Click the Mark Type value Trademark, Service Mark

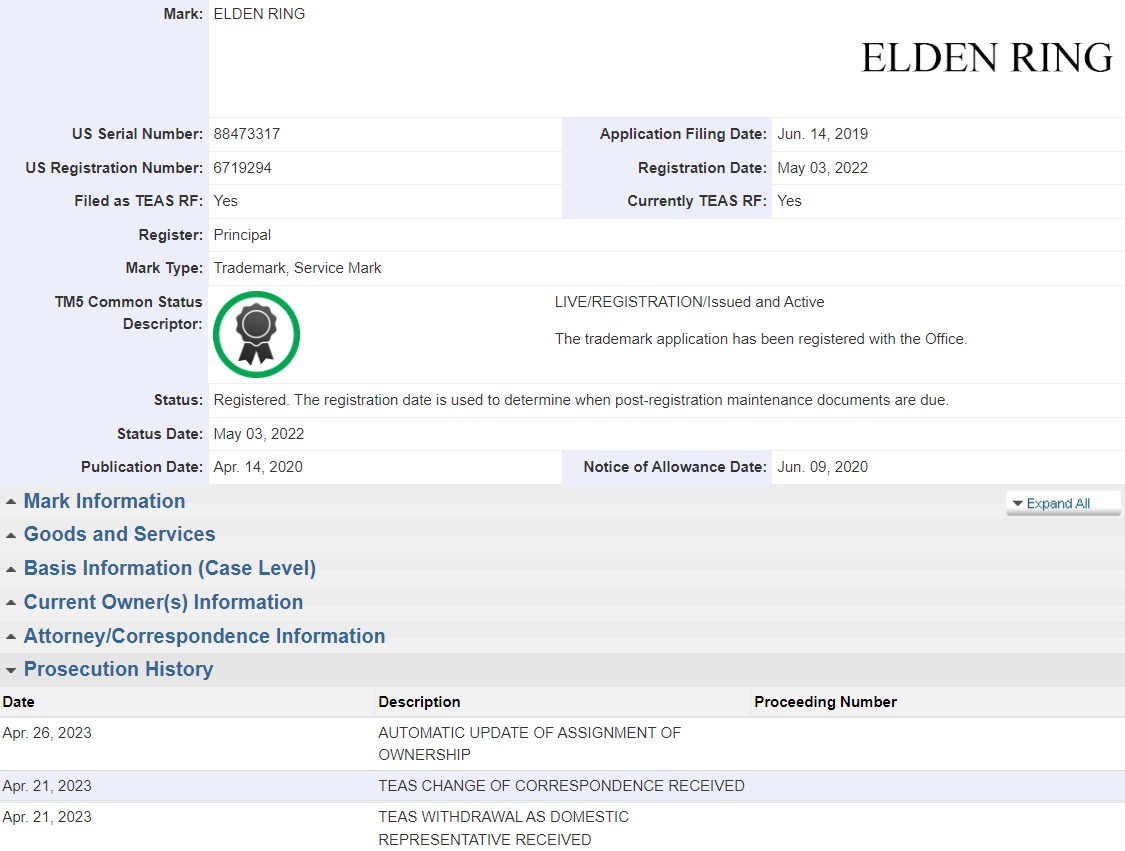[x=297, y=268]
